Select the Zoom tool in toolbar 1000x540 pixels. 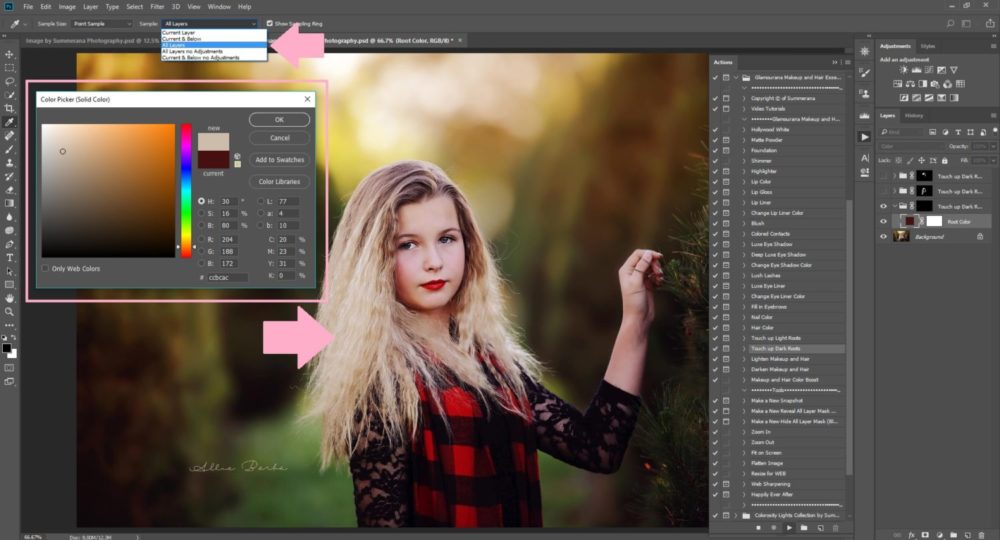click(10, 312)
